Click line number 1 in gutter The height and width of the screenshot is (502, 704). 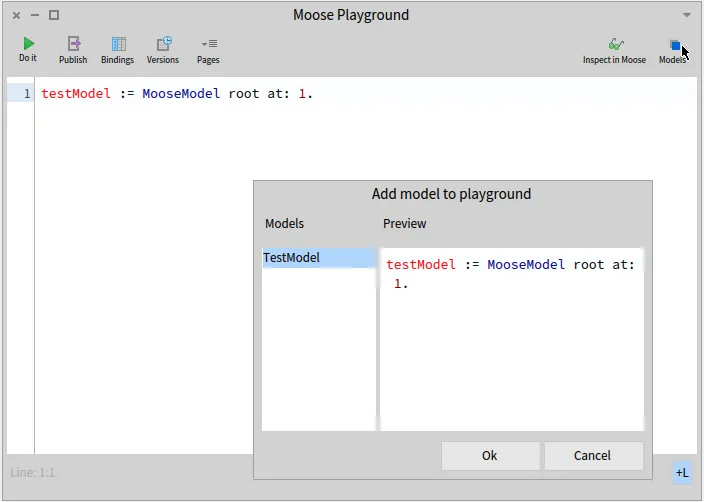[27, 94]
